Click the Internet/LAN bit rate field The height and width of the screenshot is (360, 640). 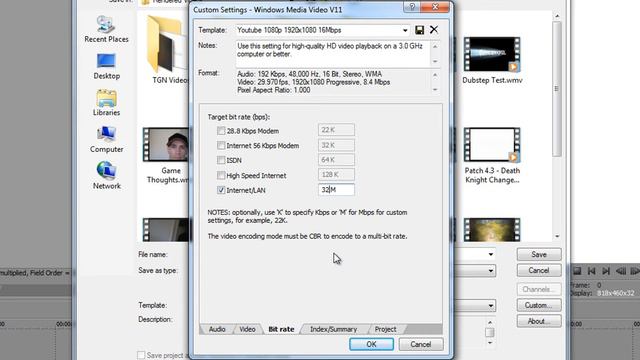(x=336, y=189)
